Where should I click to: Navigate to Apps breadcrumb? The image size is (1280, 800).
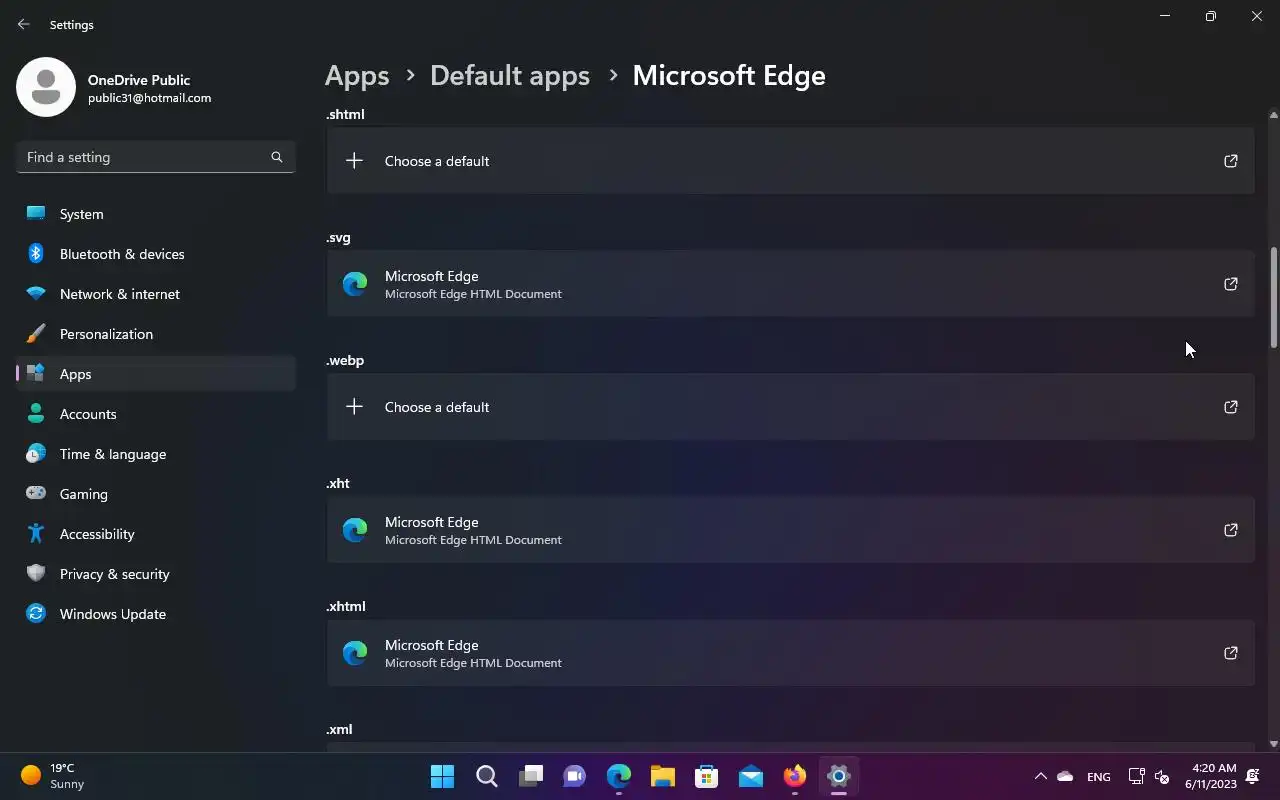pos(357,76)
